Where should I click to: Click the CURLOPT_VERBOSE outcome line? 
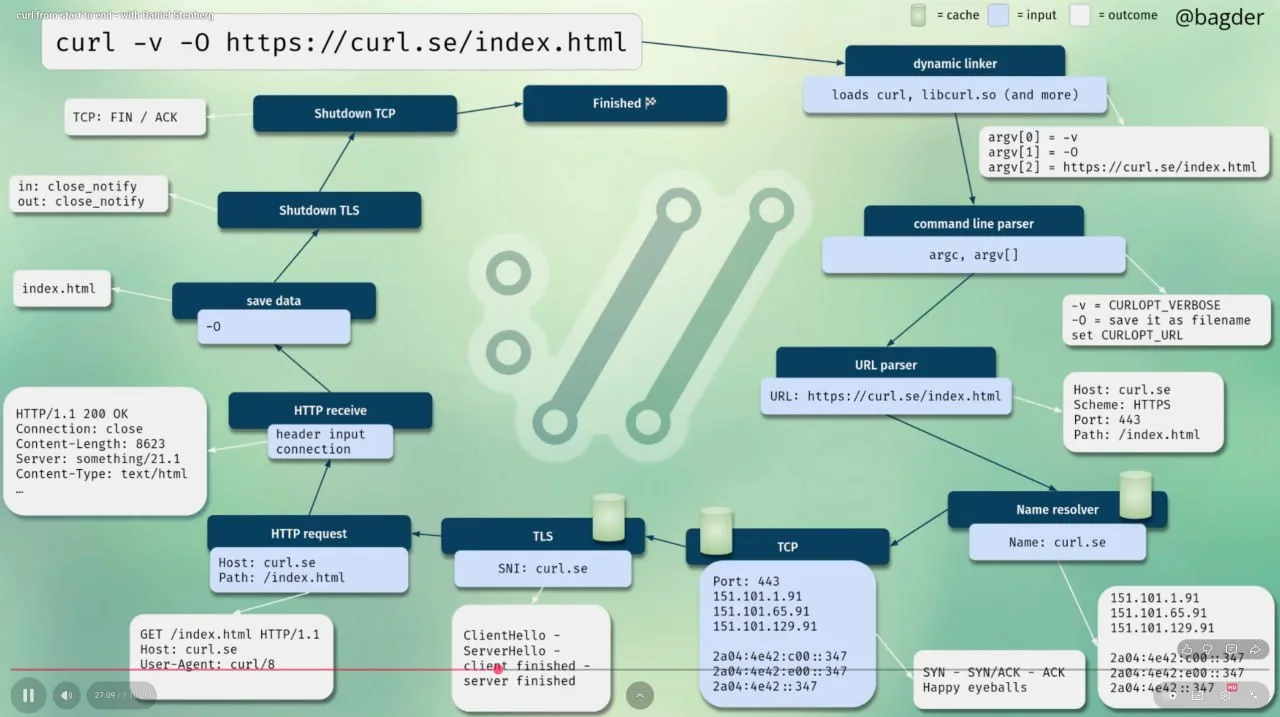[x=1146, y=305]
